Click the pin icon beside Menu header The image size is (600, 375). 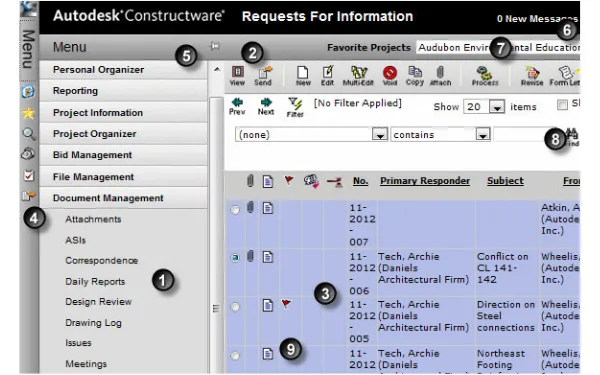click(215, 46)
